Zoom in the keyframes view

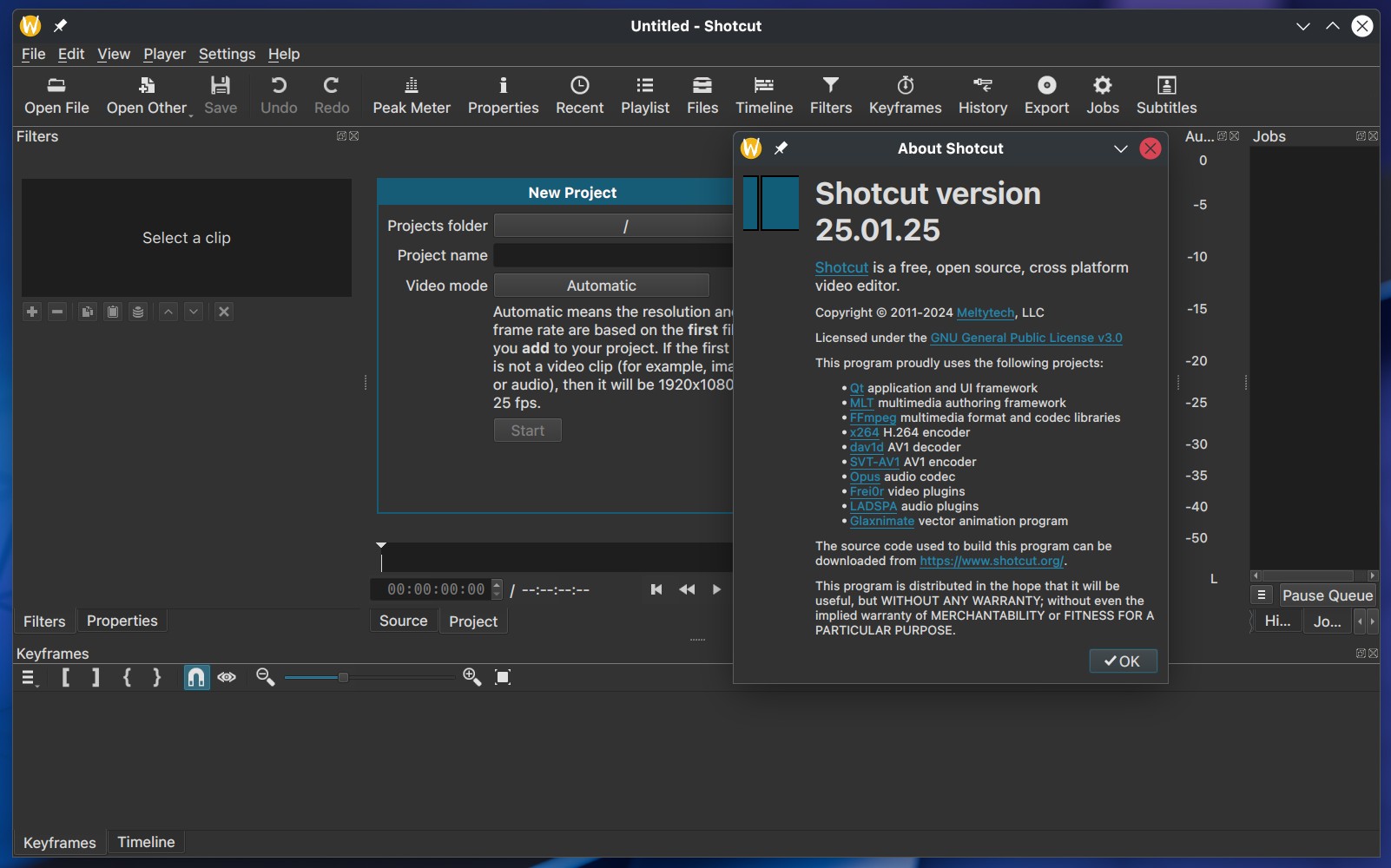[x=472, y=678]
